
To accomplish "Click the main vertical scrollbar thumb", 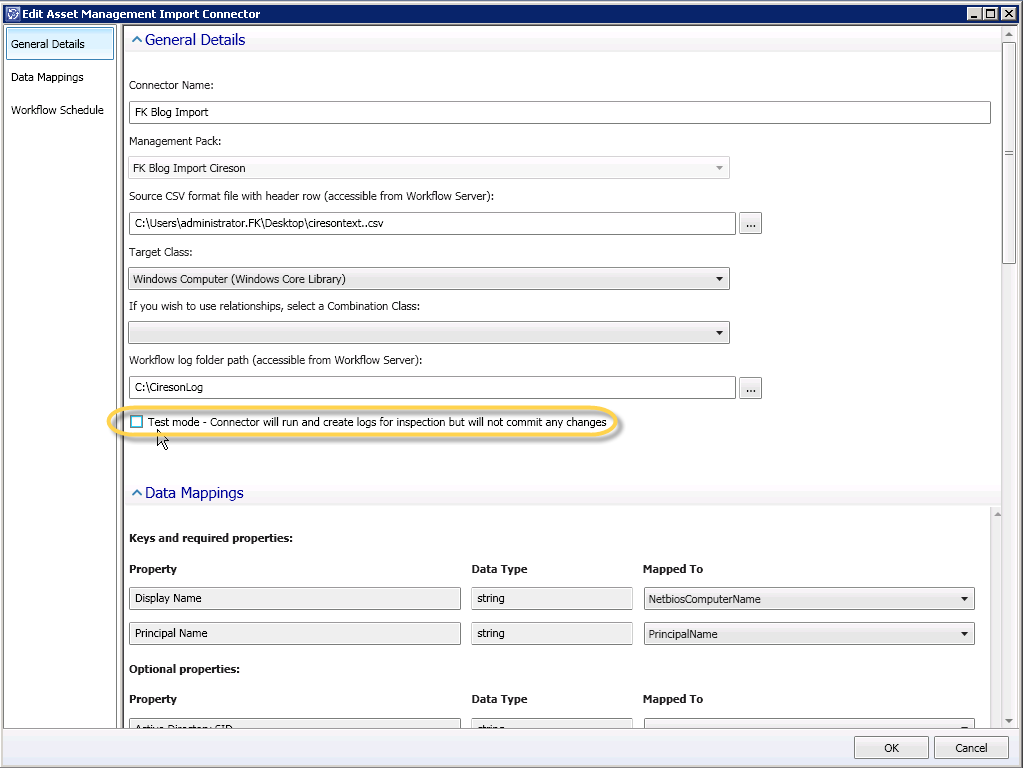I will click(1009, 153).
